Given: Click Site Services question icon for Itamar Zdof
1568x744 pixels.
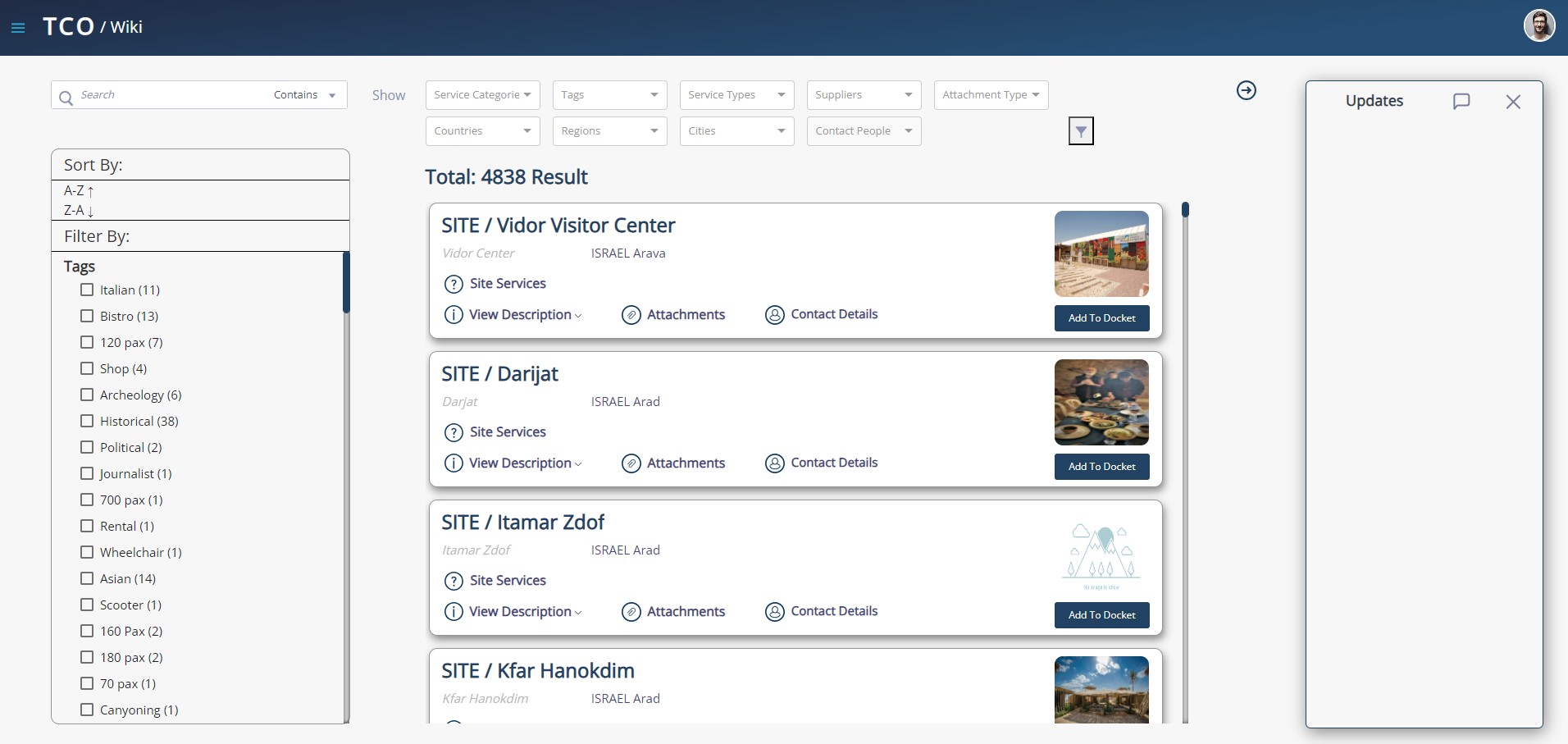Looking at the screenshot, I should tap(454, 581).
